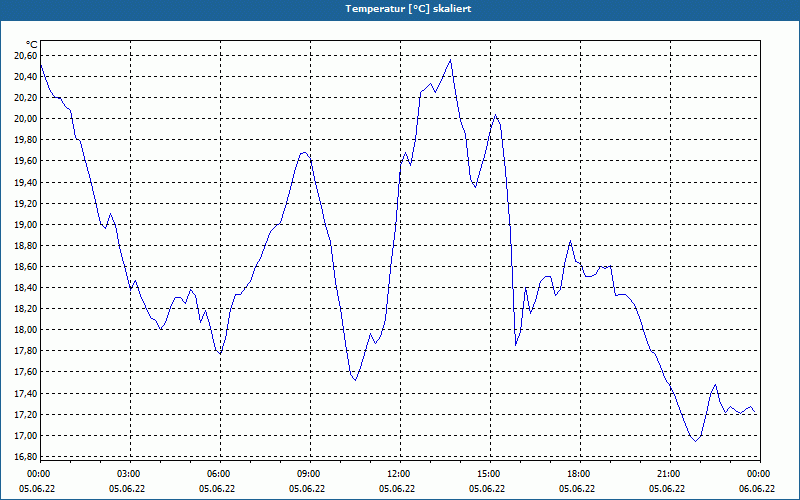This screenshot has height=500, width=800.
Task: Select the 17,20 y-axis label
Action: 25,414
